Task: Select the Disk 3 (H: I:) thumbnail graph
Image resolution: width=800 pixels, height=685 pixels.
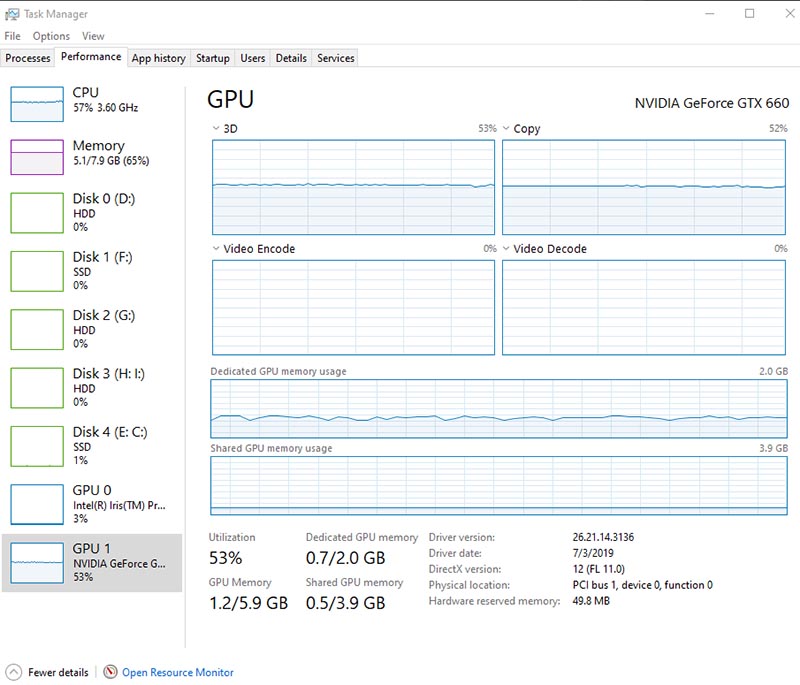Action: point(37,388)
